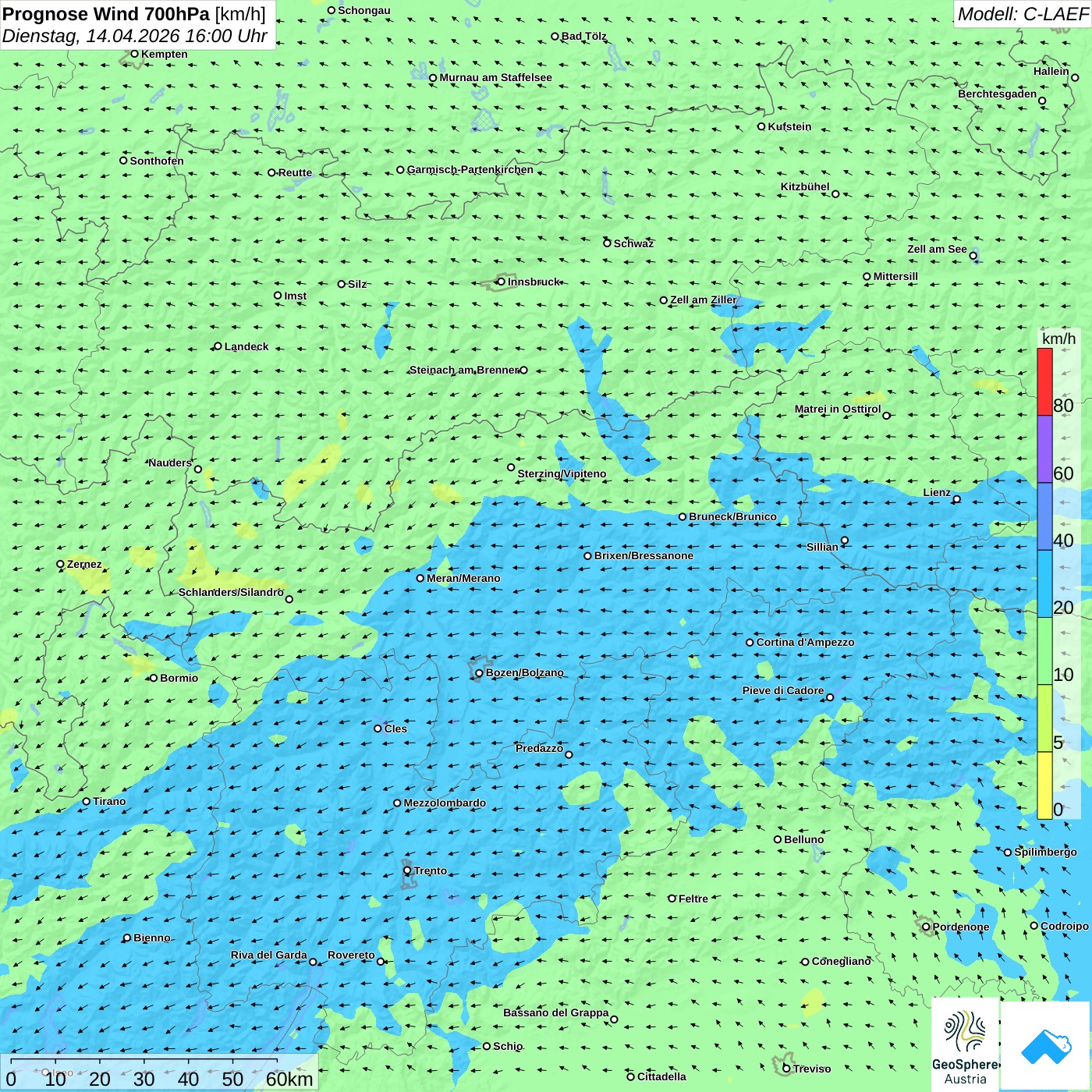
Task: Click the 'Steinach am Brenner' label
Action: tap(464, 370)
